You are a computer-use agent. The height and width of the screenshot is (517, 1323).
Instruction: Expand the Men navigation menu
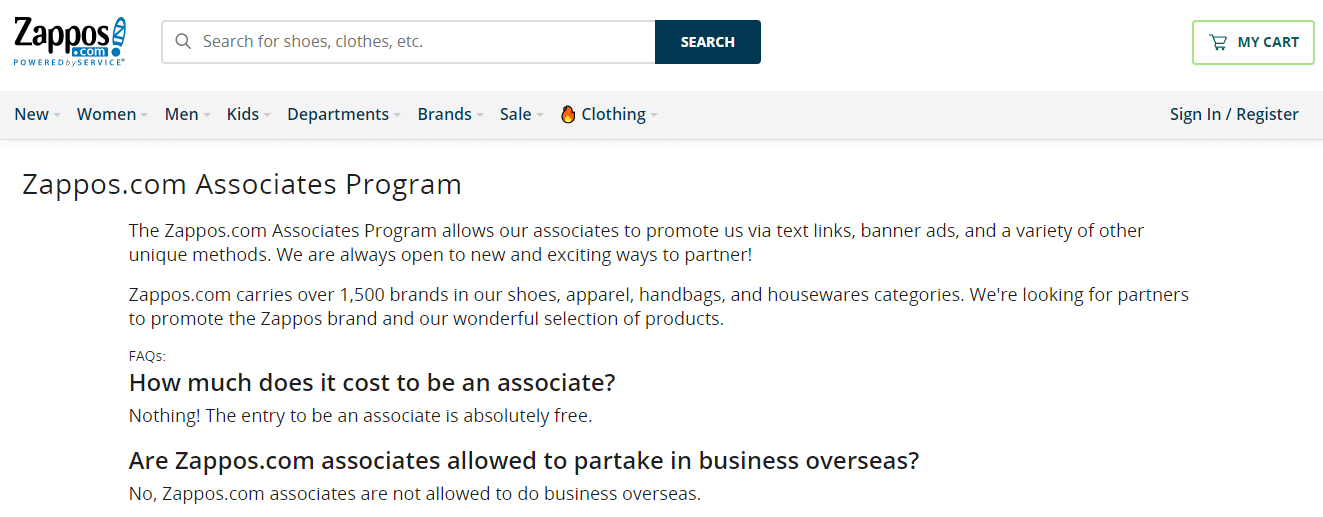pos(181,114)
